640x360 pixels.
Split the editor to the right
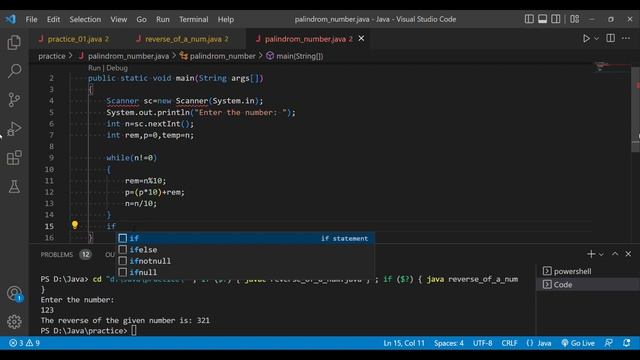tap(610, 38)
